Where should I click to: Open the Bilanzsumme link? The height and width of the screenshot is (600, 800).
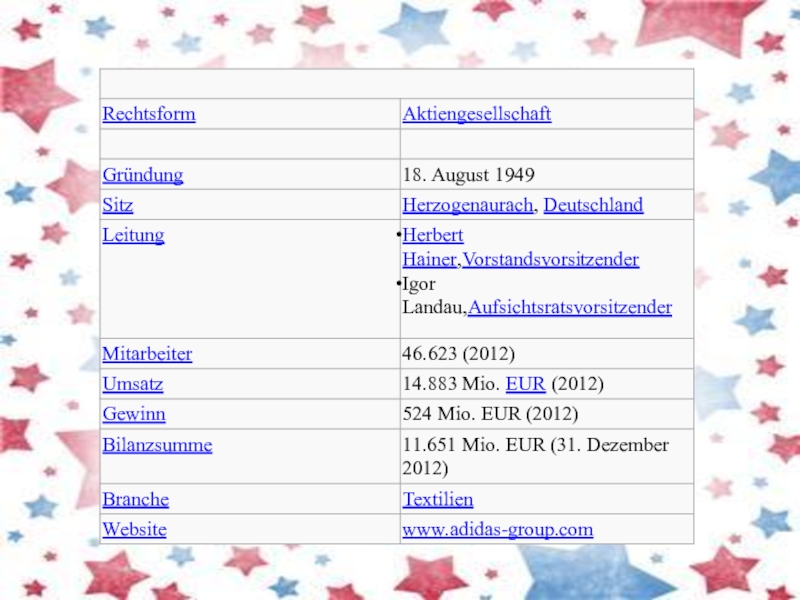click(157, 445)
